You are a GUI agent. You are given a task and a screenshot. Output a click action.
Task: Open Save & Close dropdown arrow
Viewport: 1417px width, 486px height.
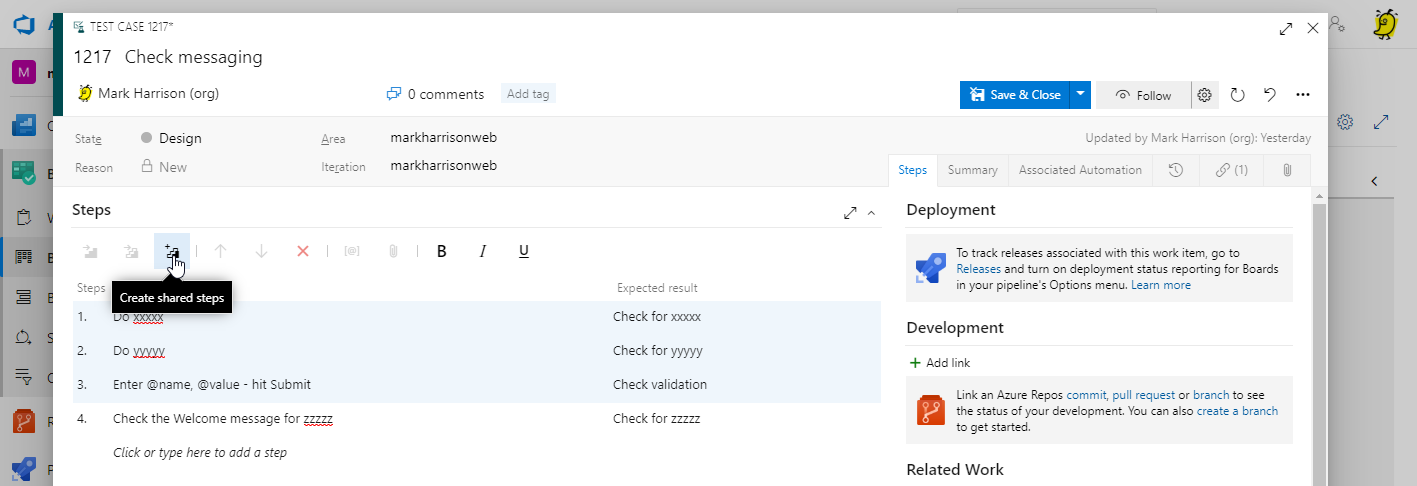[x=1080, y=95]
